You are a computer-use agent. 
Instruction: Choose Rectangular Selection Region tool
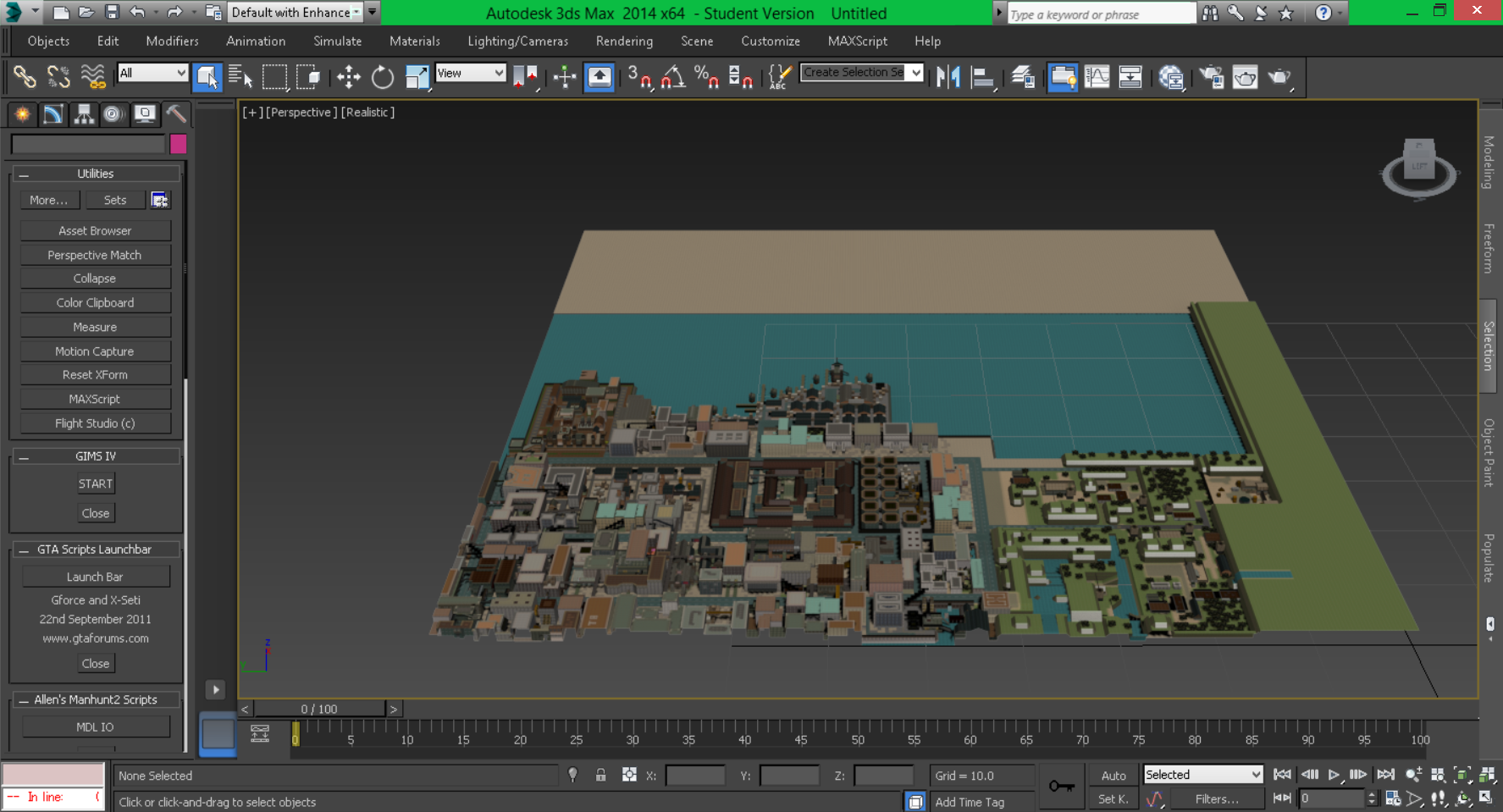pyautogui.click(x=275, y=77)
